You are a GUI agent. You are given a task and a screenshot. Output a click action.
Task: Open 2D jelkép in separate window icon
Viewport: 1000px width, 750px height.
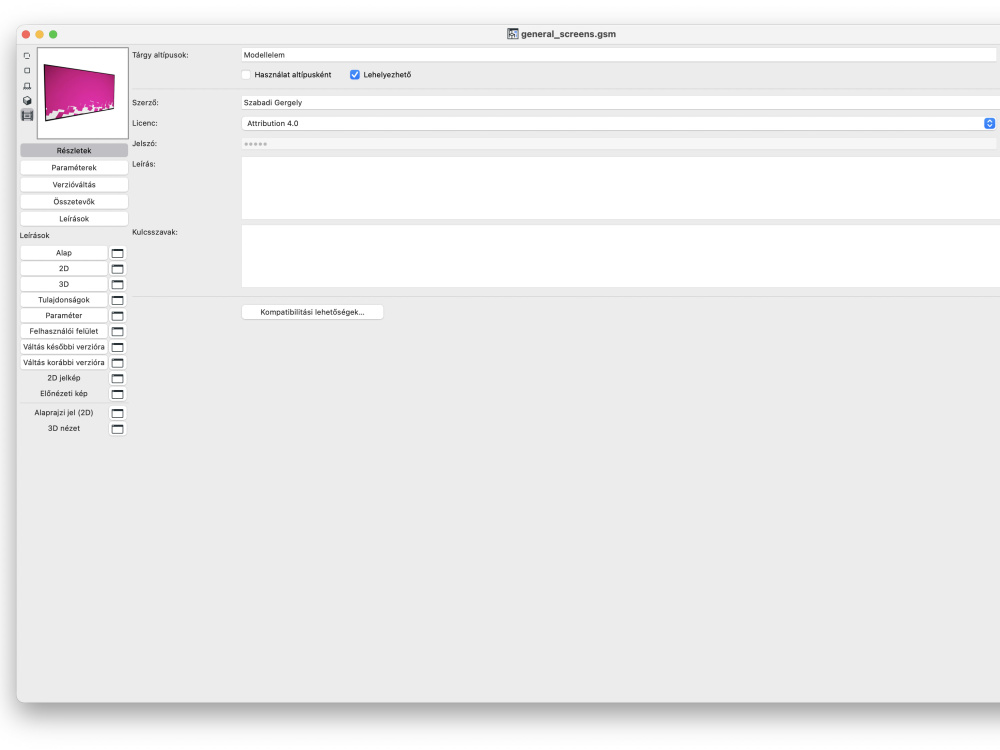pyautogui.click(x=117, y=378)
